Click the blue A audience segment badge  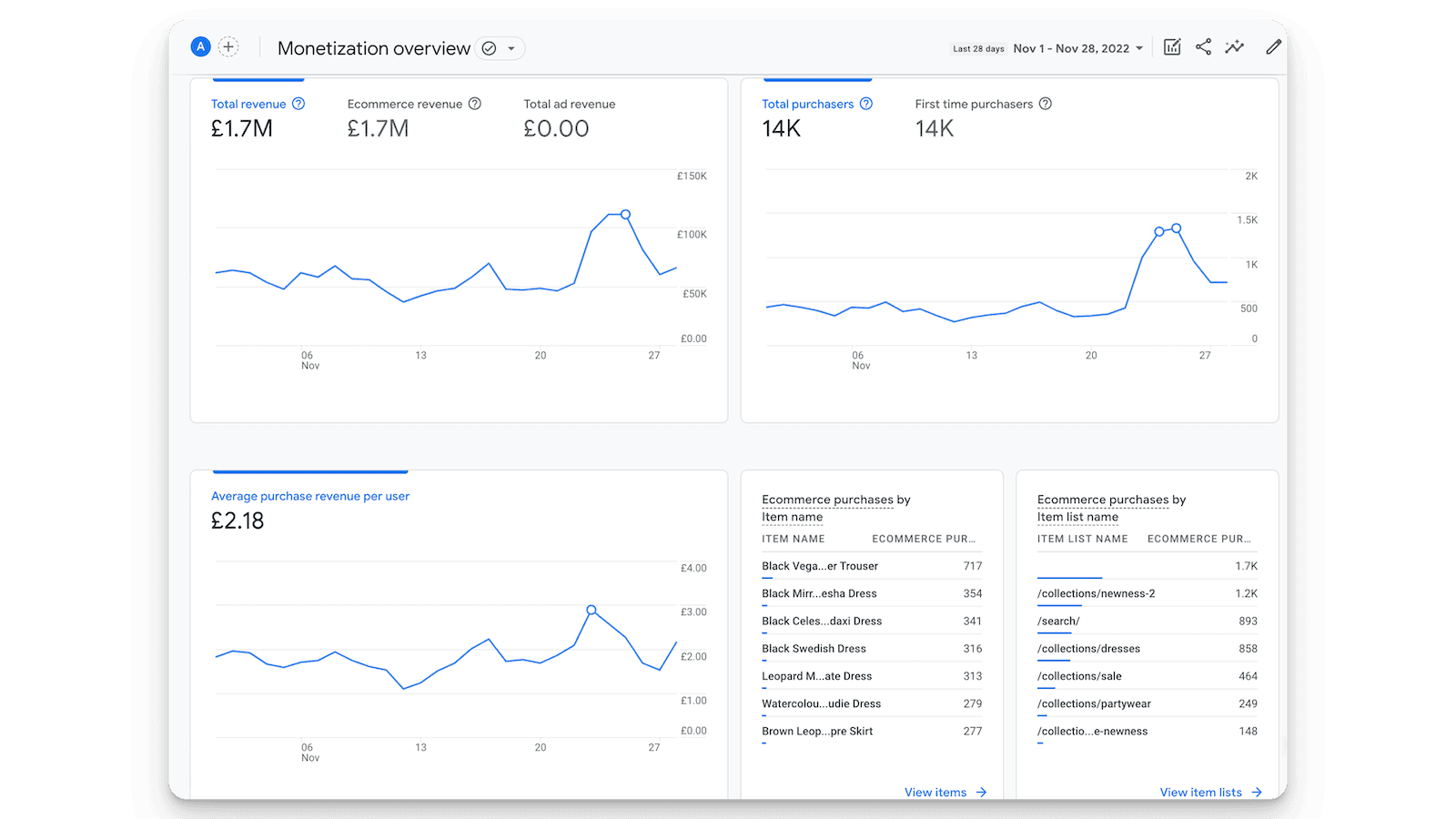click(x=200, y=46)
